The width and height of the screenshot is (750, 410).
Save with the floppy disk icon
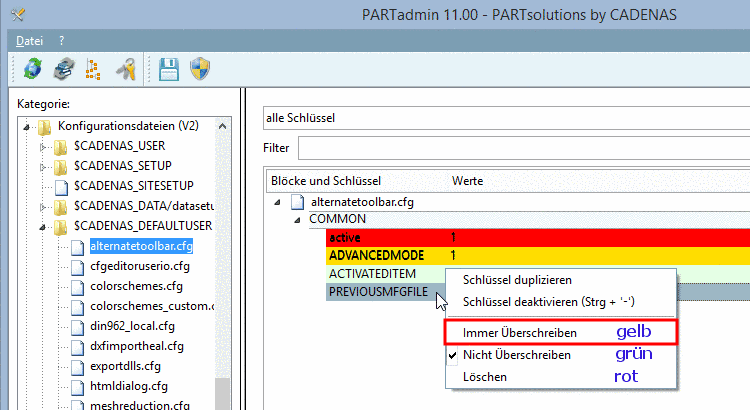(169, 69)
